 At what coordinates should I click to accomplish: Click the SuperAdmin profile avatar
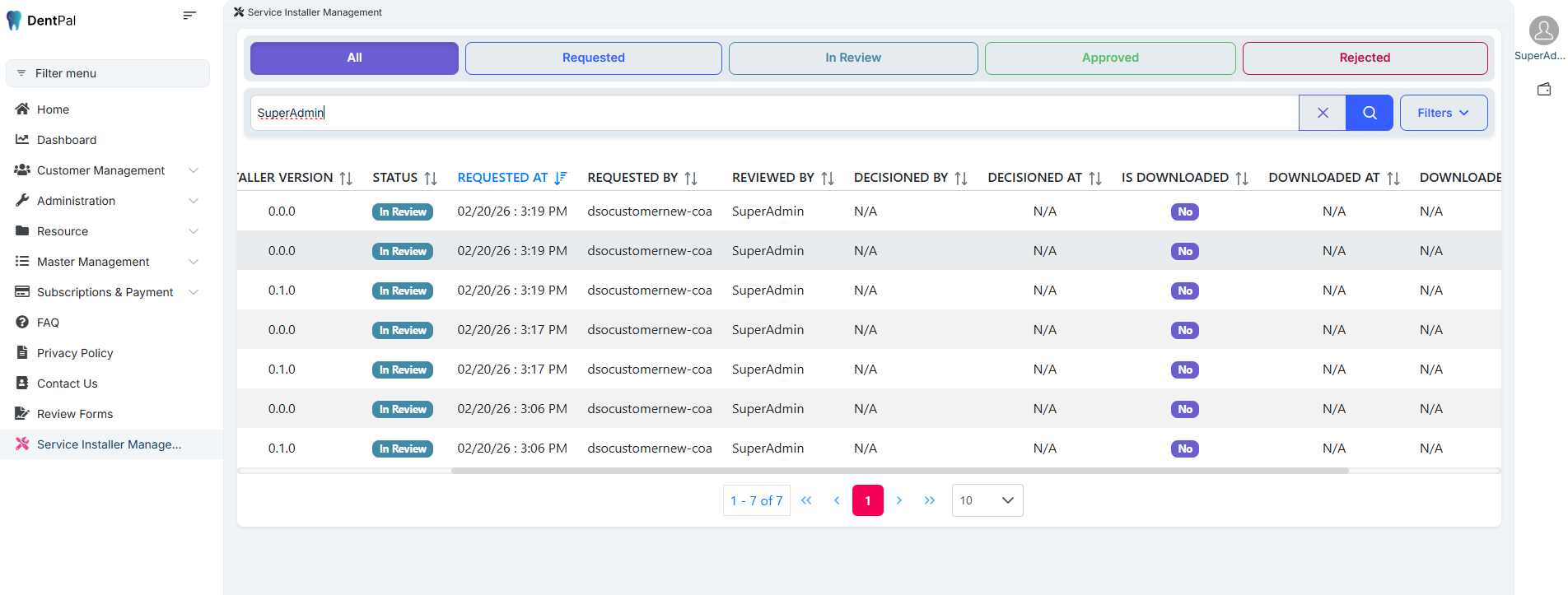(1543, 31)
